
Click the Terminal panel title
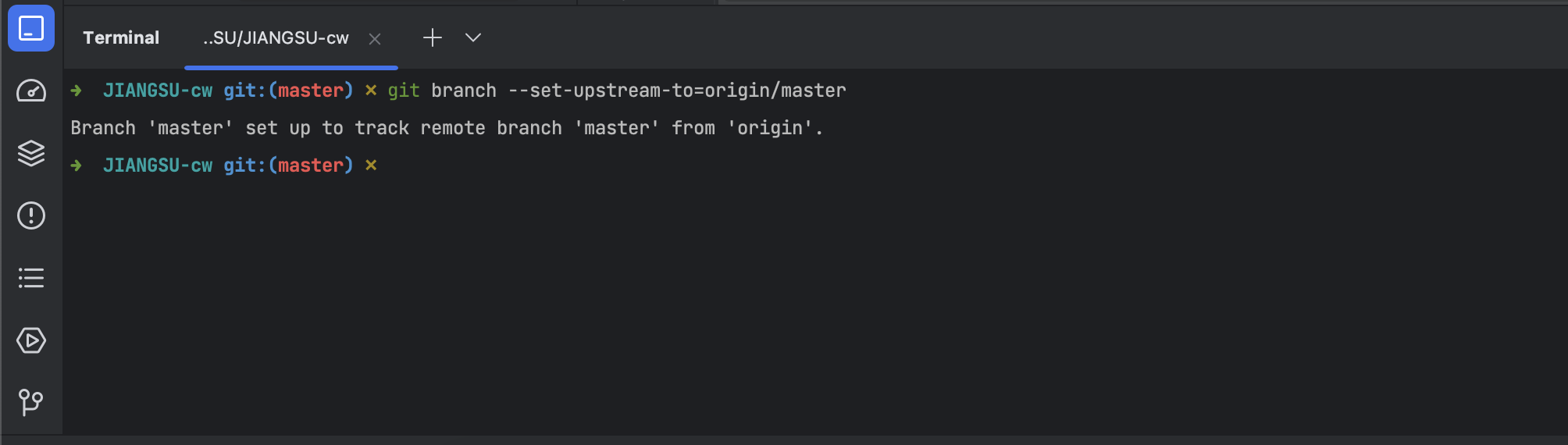121,37
